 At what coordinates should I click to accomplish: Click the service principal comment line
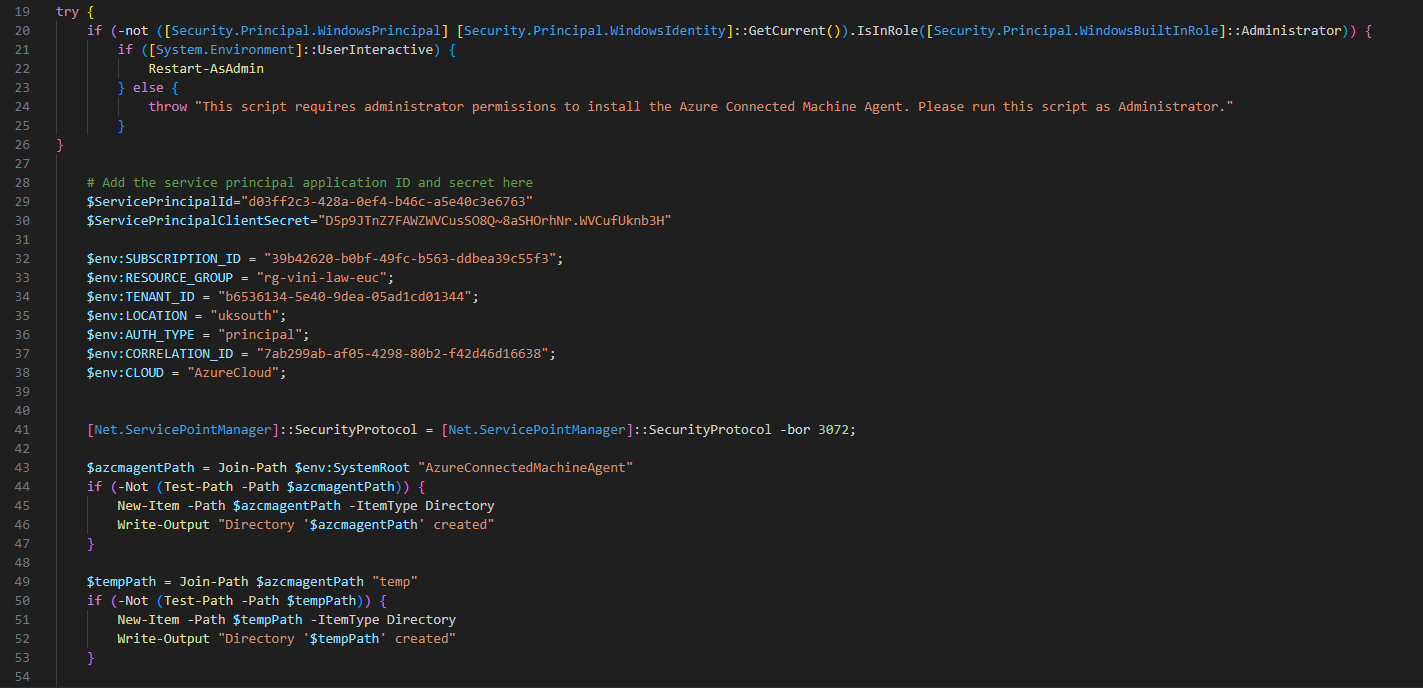click(310, 182)
